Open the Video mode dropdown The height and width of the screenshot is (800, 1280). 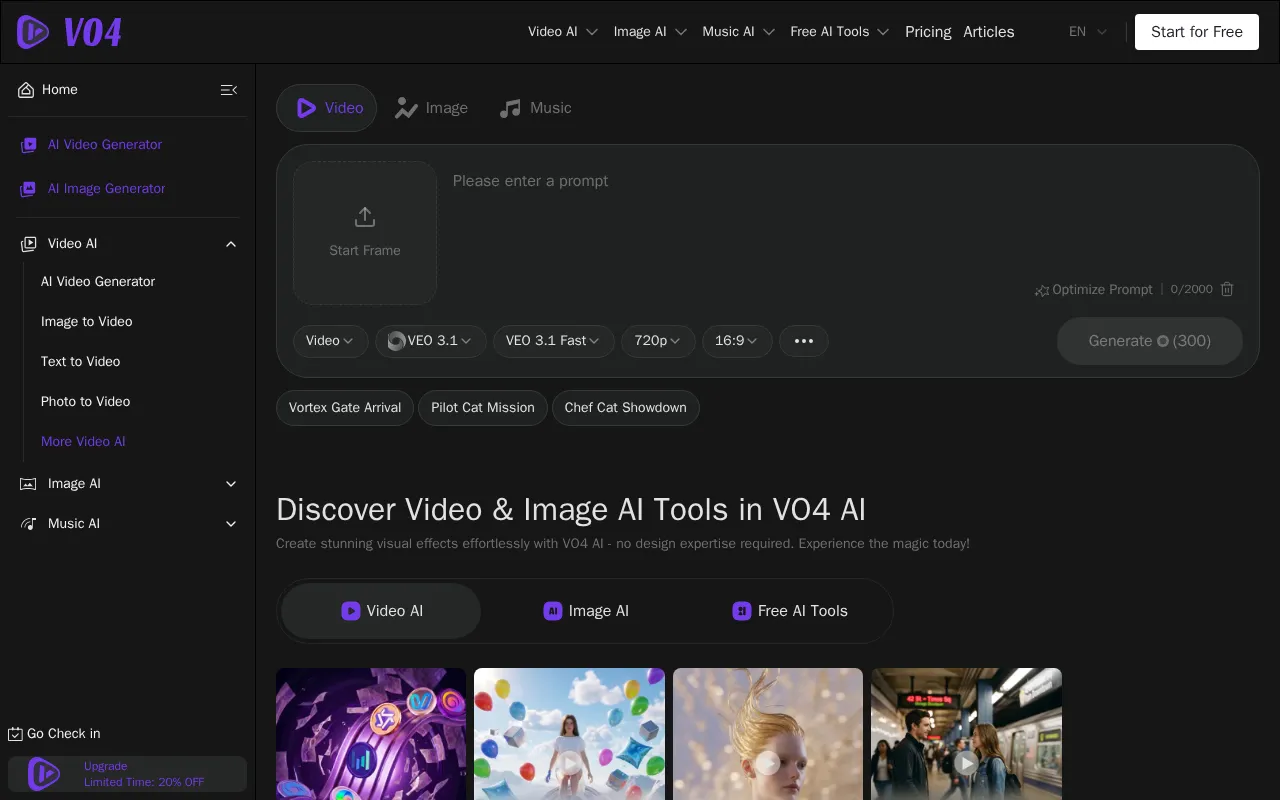(331, 341)
